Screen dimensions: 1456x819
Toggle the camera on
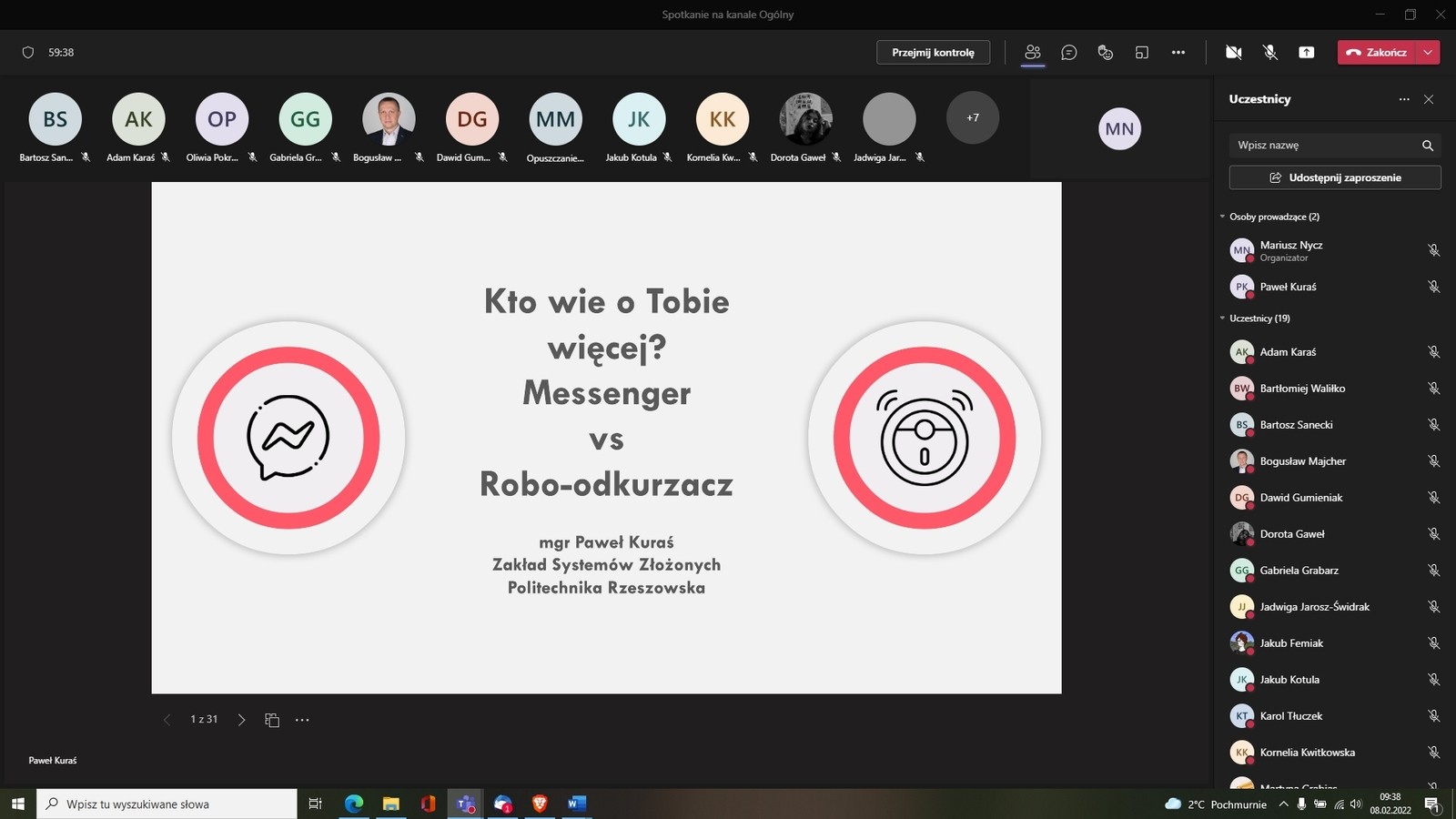pyautogui.click(x=1233, y=53)
